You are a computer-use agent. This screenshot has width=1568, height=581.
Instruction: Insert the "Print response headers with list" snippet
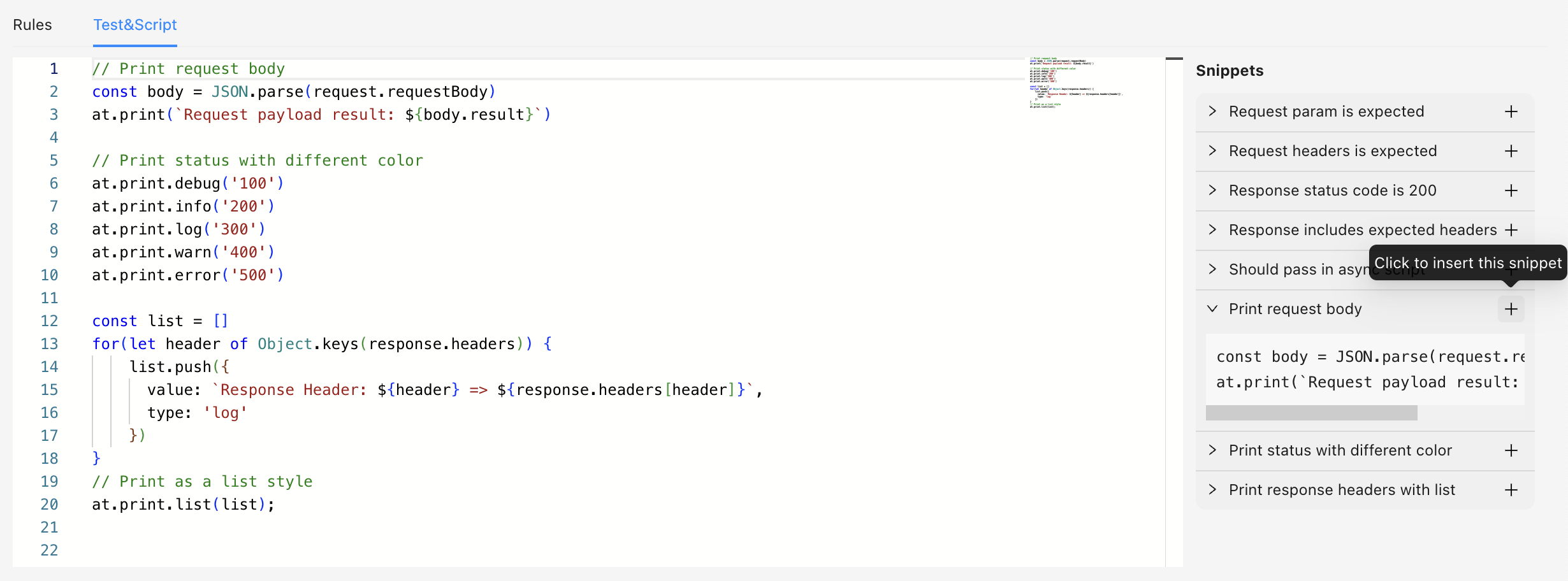(x=1511, y=490)
